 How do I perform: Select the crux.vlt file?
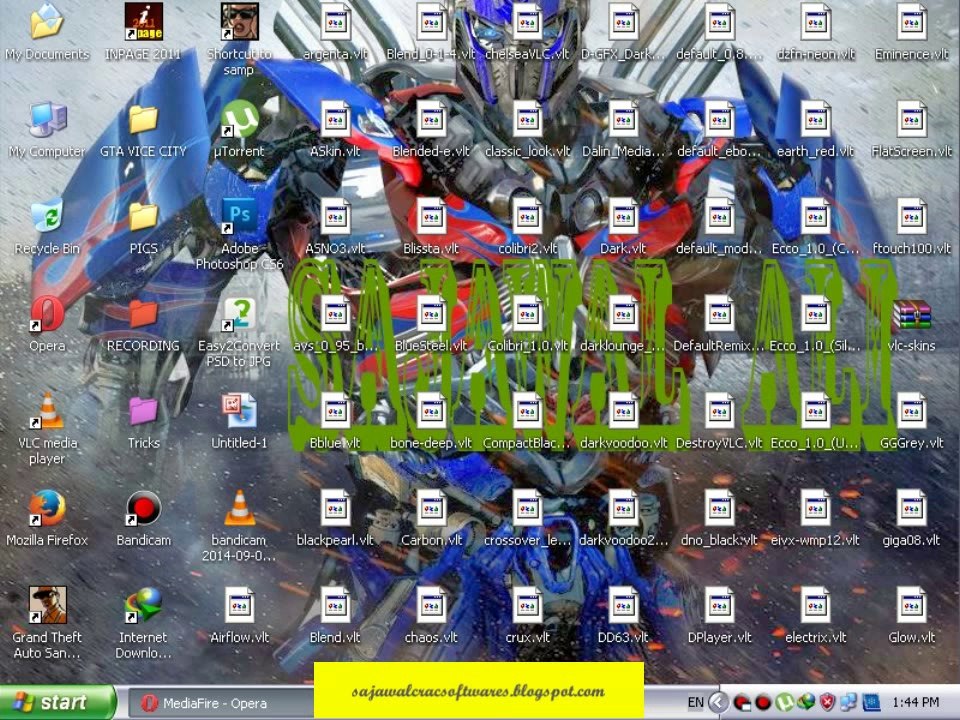click(528, 605)
